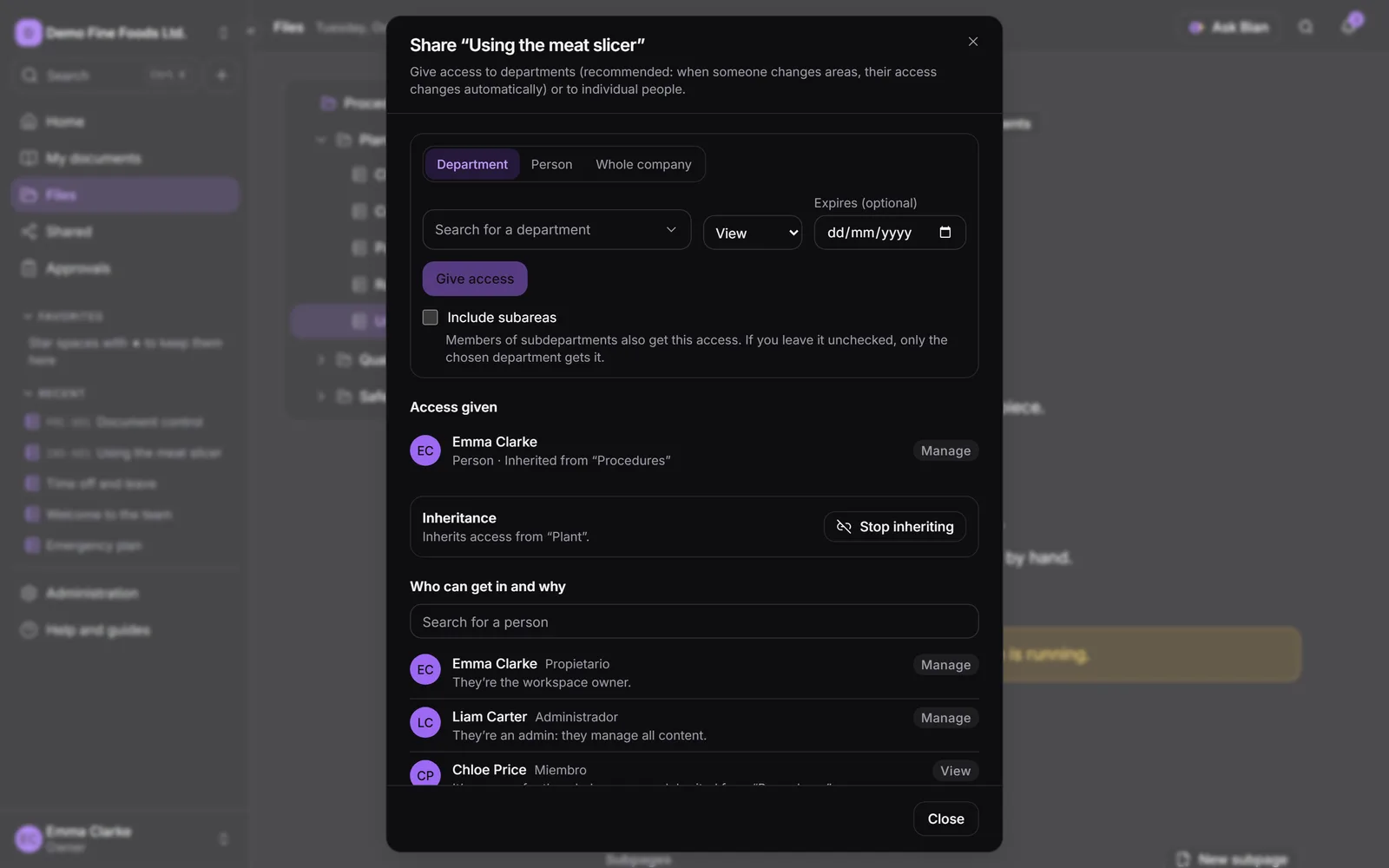Image resolution: width=1389 pixels, height=868 pixels.
Task: Click the sidebar Search box
Action: (x=104, y=75)
